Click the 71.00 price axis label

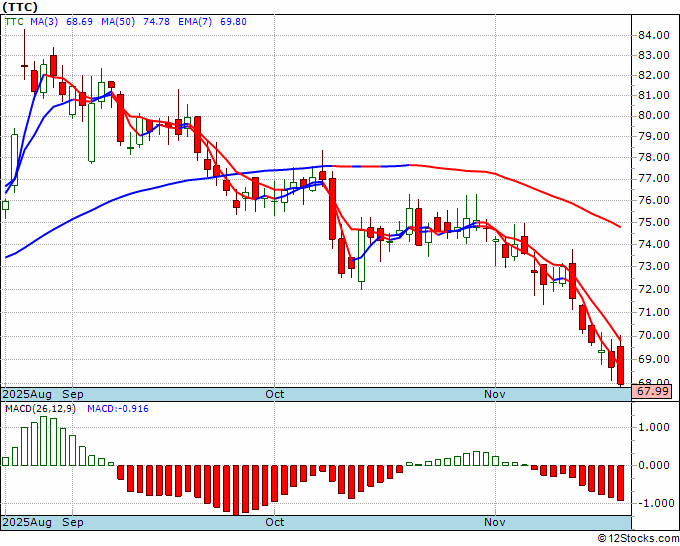pos(654,312)
